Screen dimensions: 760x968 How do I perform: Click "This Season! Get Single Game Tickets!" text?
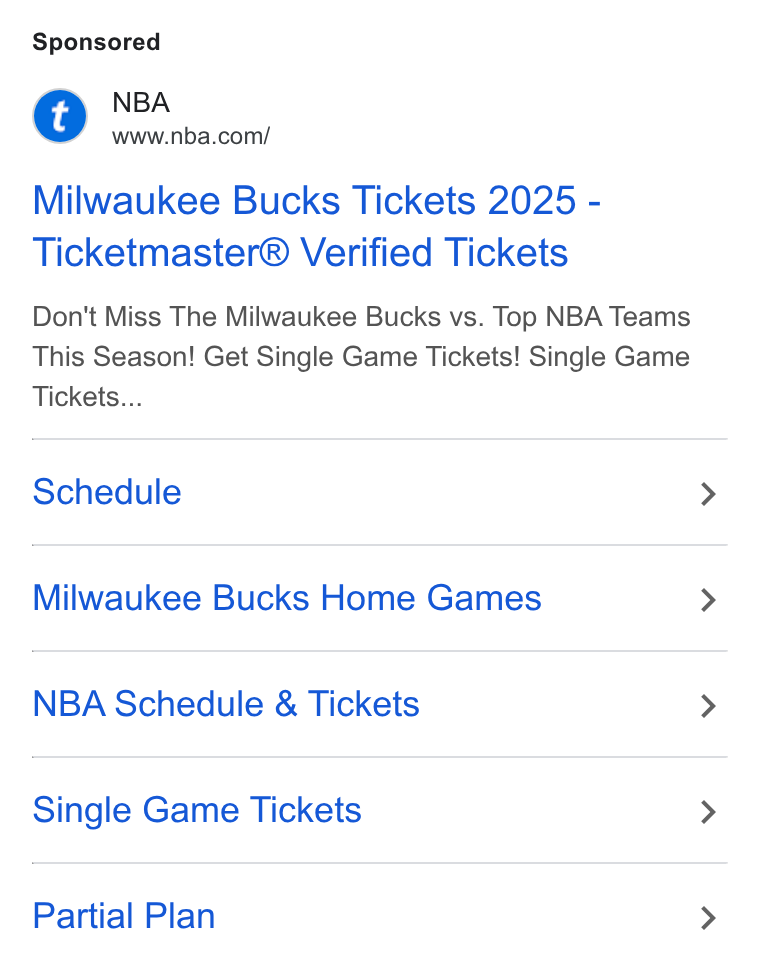tap(276, 357)
